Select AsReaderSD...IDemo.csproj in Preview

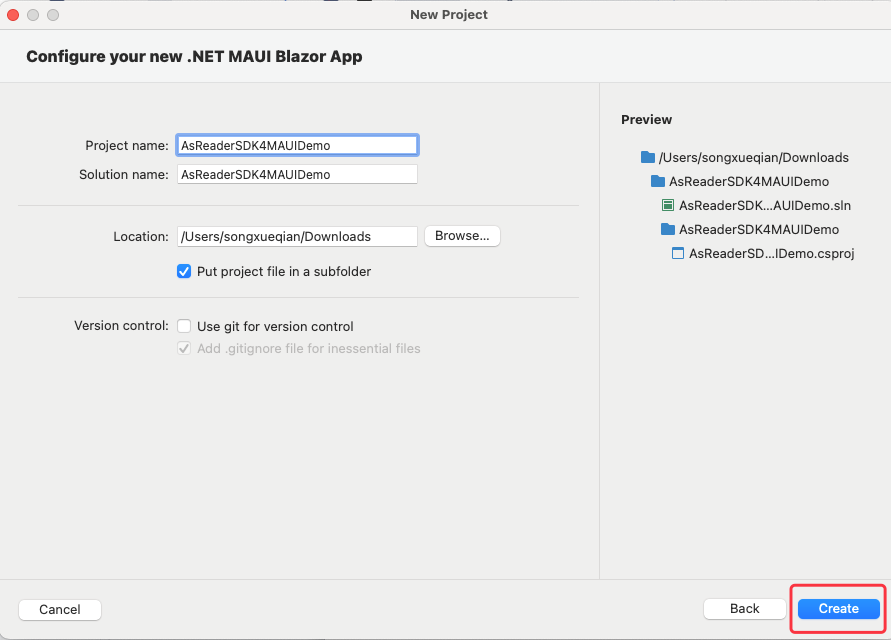[x=771, y=253]
